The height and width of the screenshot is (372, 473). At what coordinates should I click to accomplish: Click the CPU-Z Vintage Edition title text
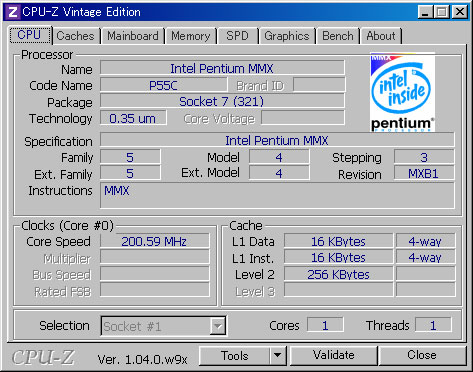(81, 12)
